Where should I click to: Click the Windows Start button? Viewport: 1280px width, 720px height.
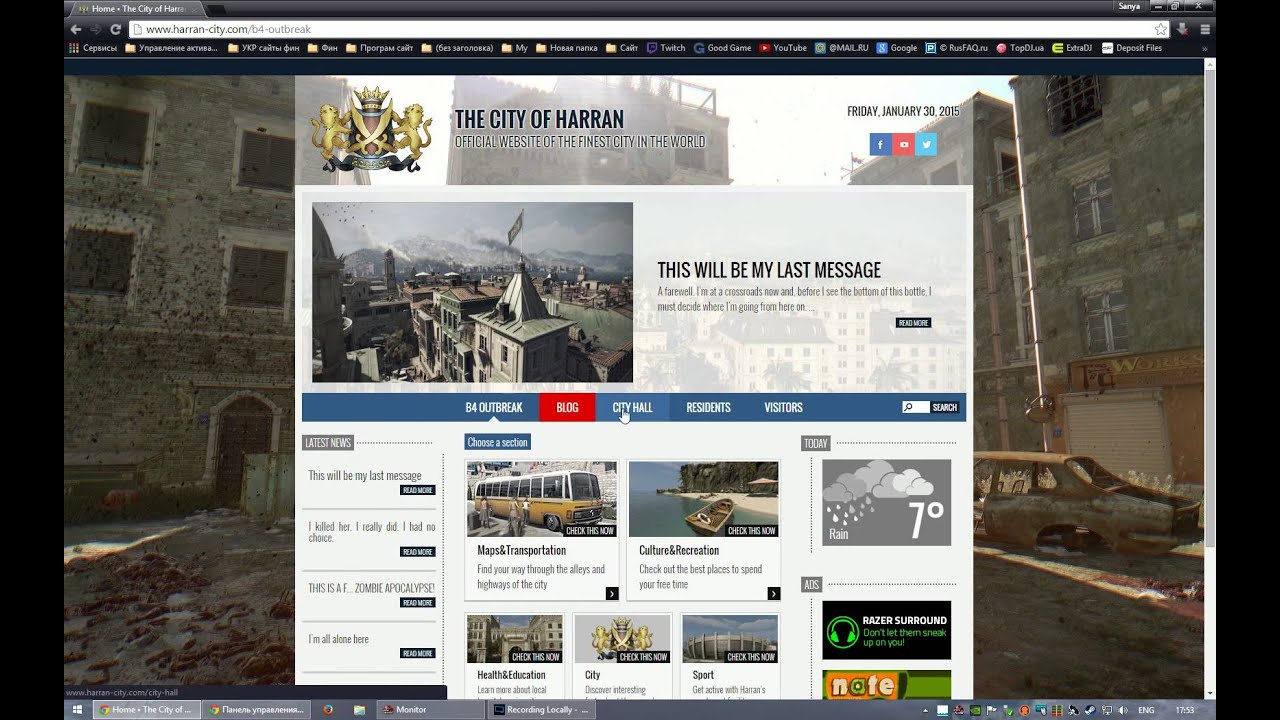click(x=77, y=710)
